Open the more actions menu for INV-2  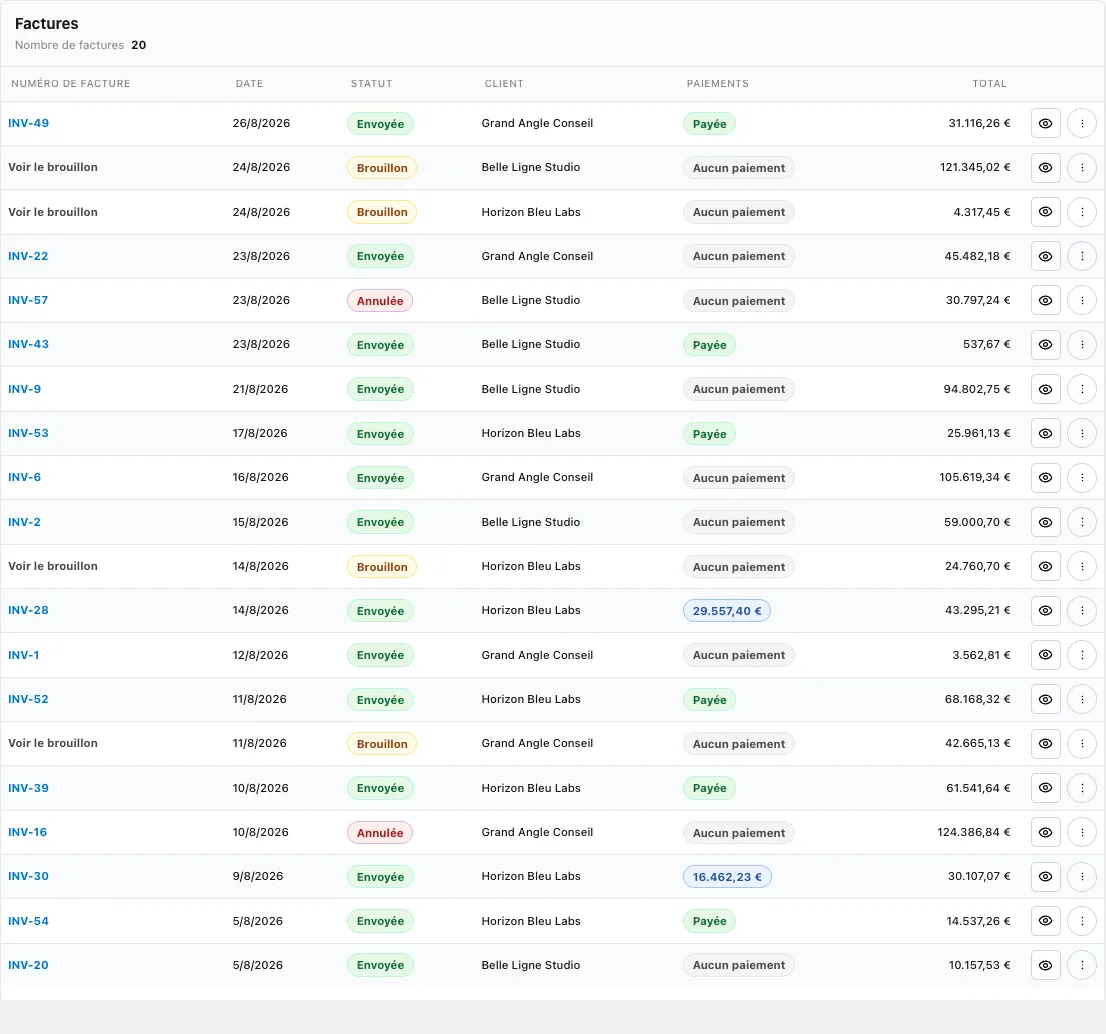tap(1082, 522)
